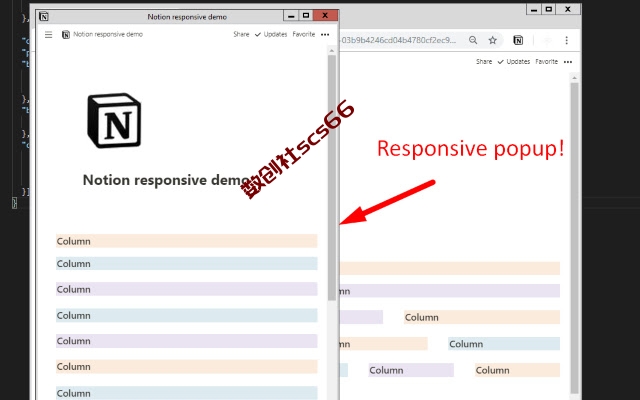
Task: Bookmark page with the star icon in browser
Action: 493,40
